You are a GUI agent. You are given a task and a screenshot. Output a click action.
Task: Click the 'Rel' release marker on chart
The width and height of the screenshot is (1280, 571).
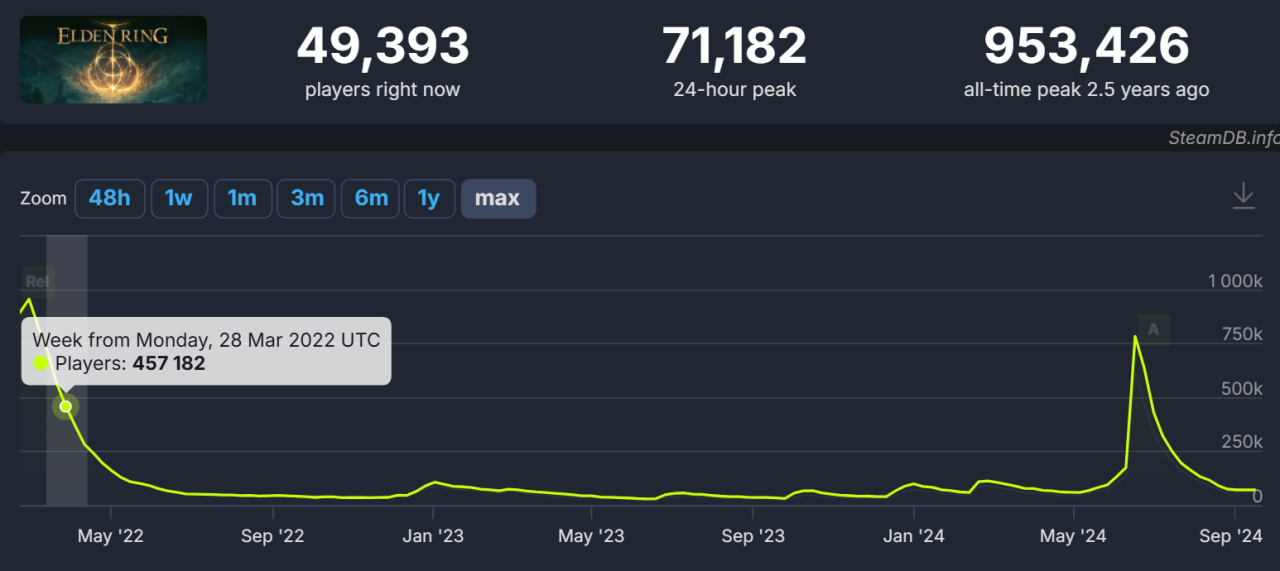(x=36, y=282)
